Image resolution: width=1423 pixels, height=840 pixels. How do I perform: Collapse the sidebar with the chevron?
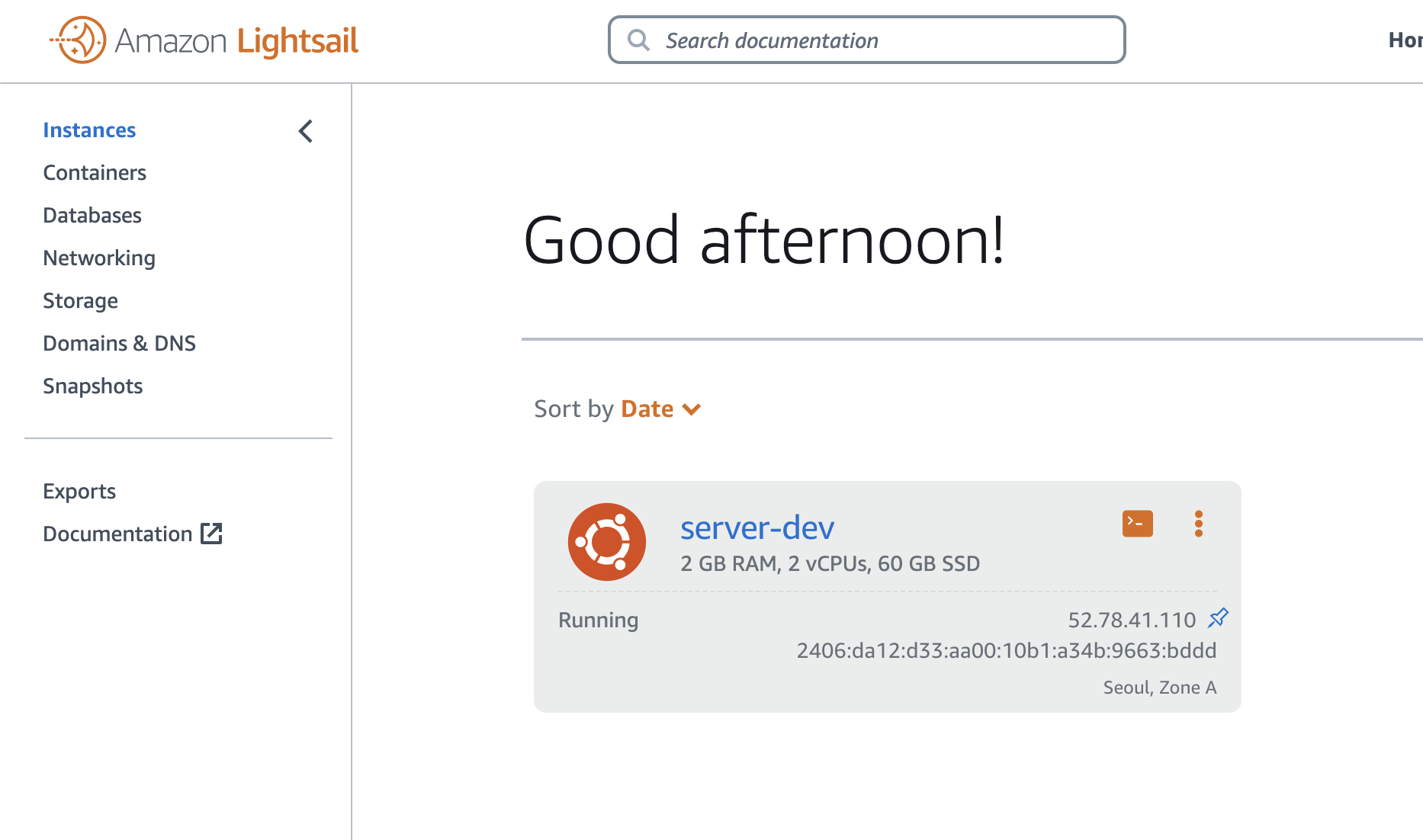306,131
